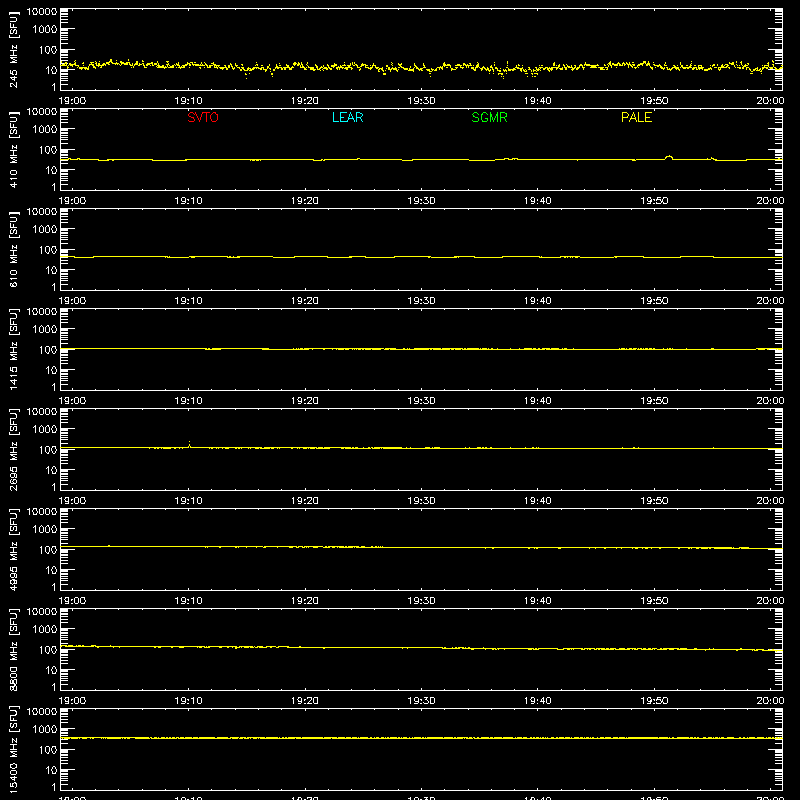Viewport: 800px width, 800px height.
Task: Click the small bump near 19:51 on 410 MHz
Action: tap(669, 157)
